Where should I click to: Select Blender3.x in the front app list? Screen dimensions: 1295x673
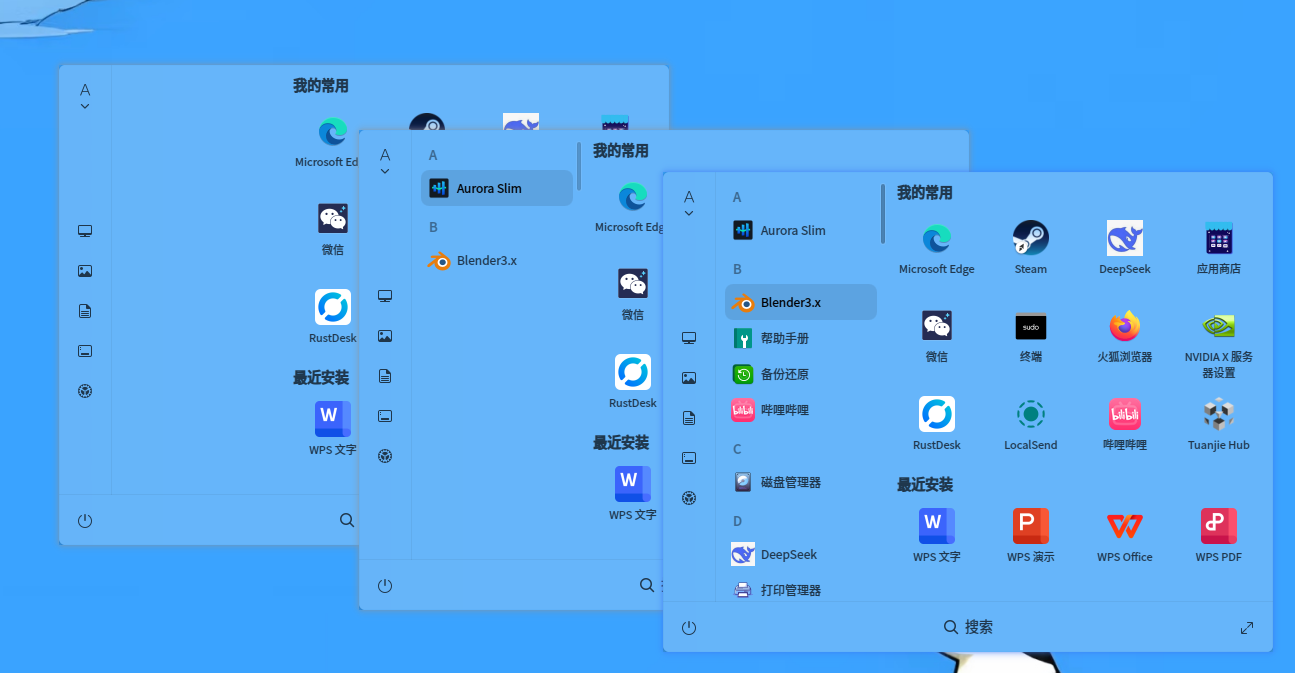[x=800, y=302]
